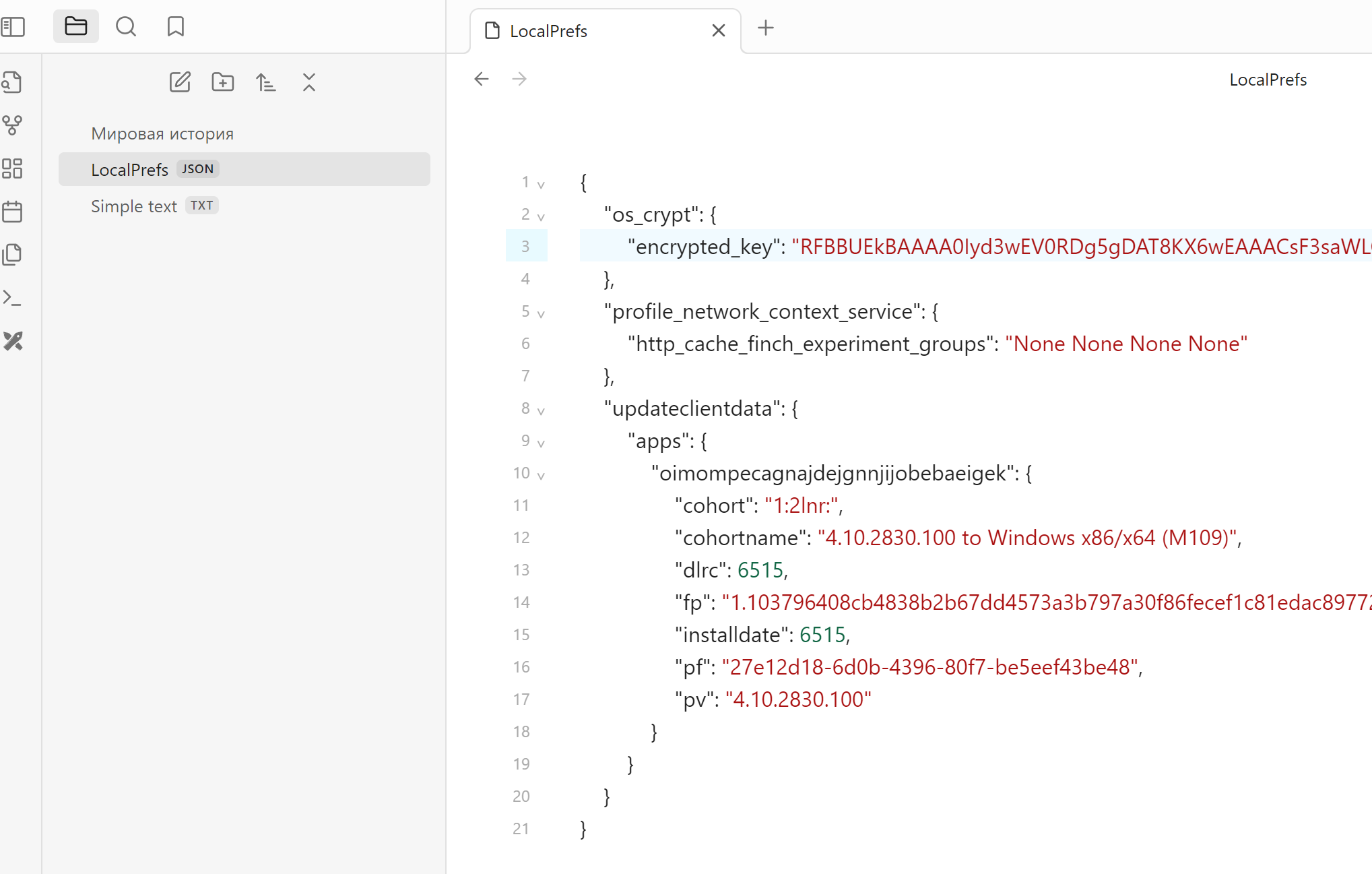Viewport: 1372px width, 874px height.
Task: Collapse all folders icon
Action: coord(309,82)
